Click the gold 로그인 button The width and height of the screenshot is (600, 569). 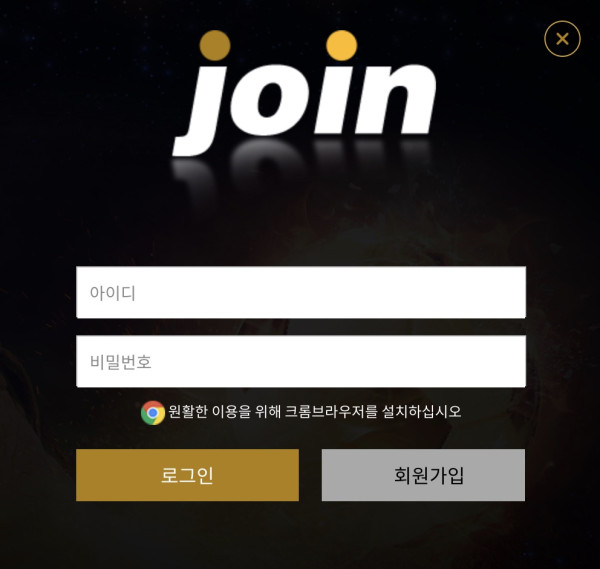coord(188,475)
